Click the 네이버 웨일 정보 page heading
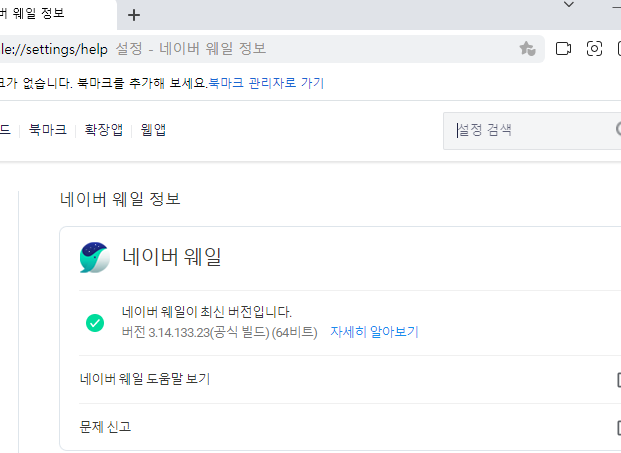The height and width of the screenshot is (453, 621). 120,199
